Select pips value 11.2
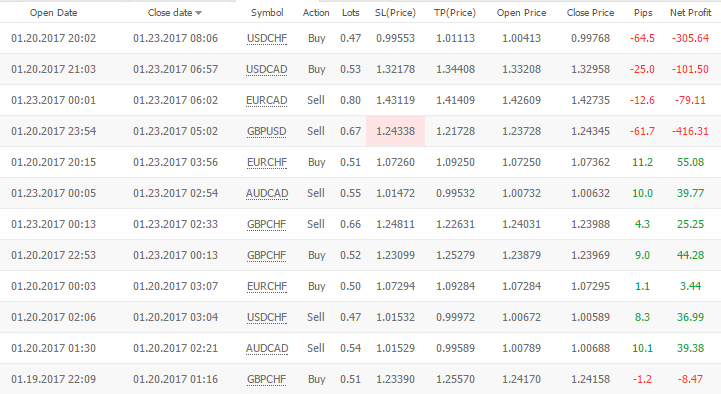The image size is (721, 394). [642, 162]
